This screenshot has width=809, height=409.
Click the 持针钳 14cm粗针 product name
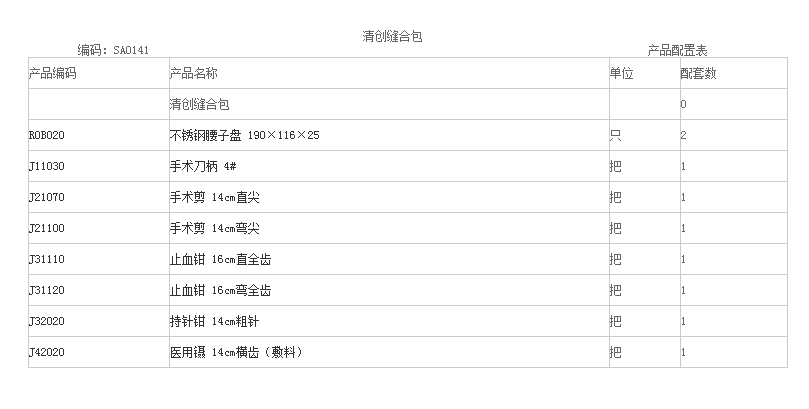click(x=215, y=321)
